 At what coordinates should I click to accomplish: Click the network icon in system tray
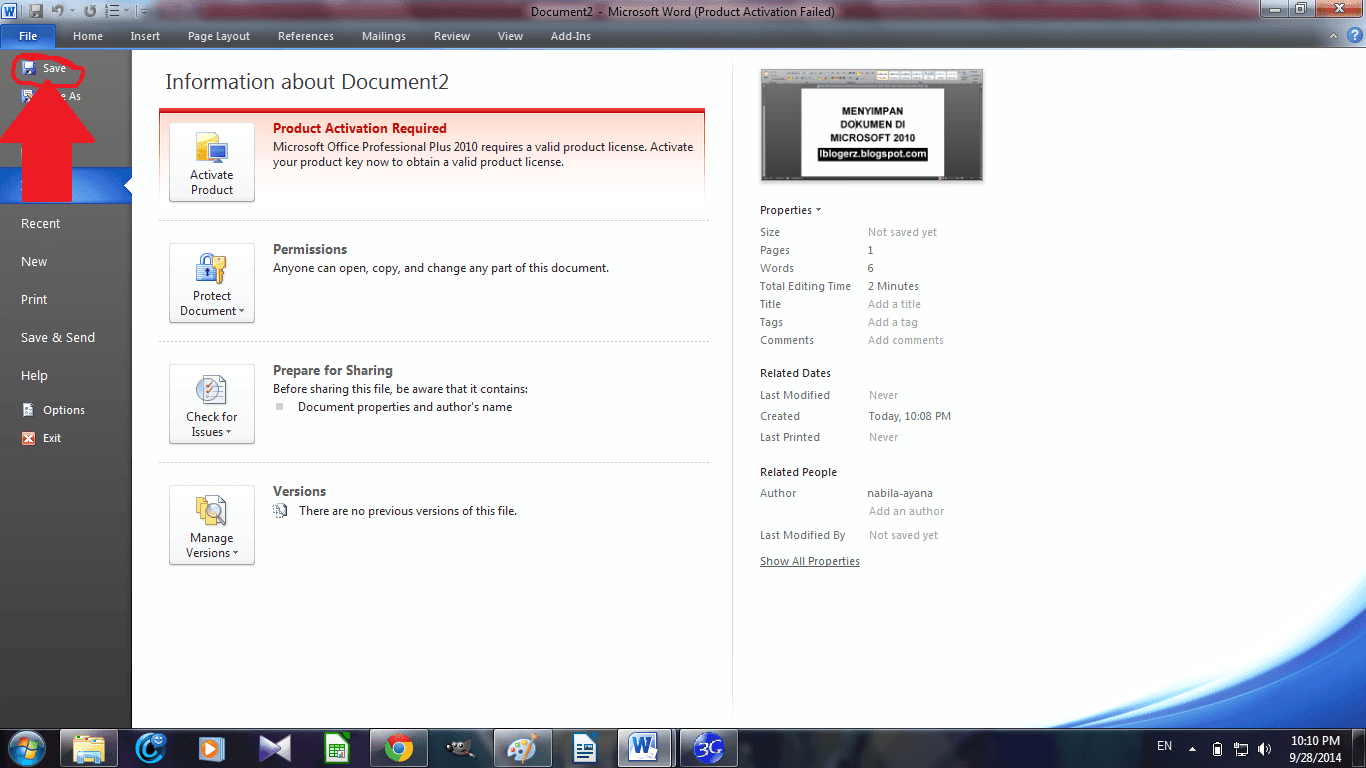(1242, 748)
